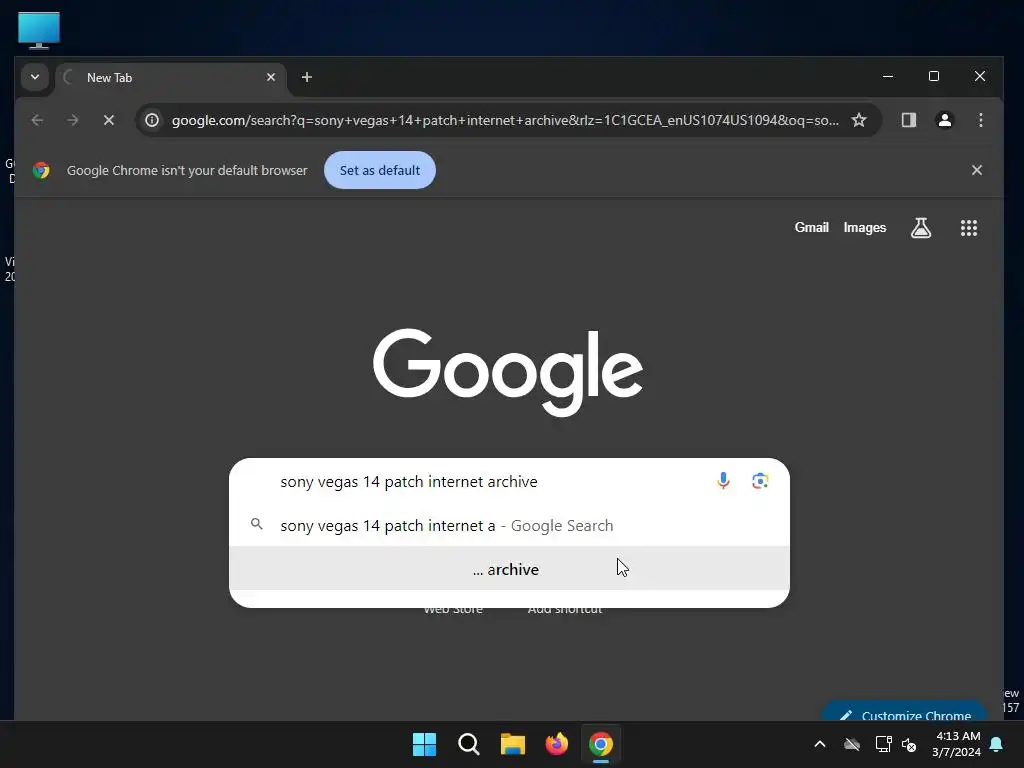Open Windows Start menu
The height and width of the screenshot is (768, 1024).
[x=424, y=744]
